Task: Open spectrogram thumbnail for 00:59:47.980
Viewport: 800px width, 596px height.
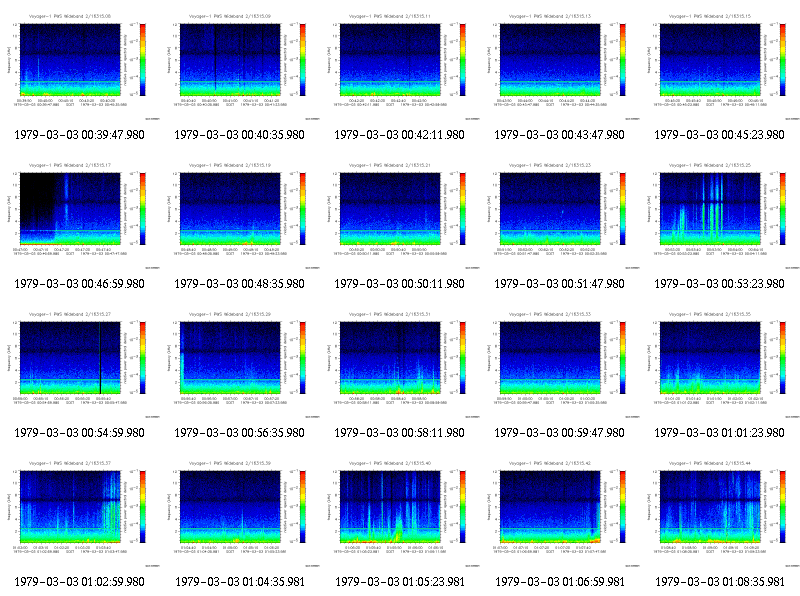Action: coord(560,362)
